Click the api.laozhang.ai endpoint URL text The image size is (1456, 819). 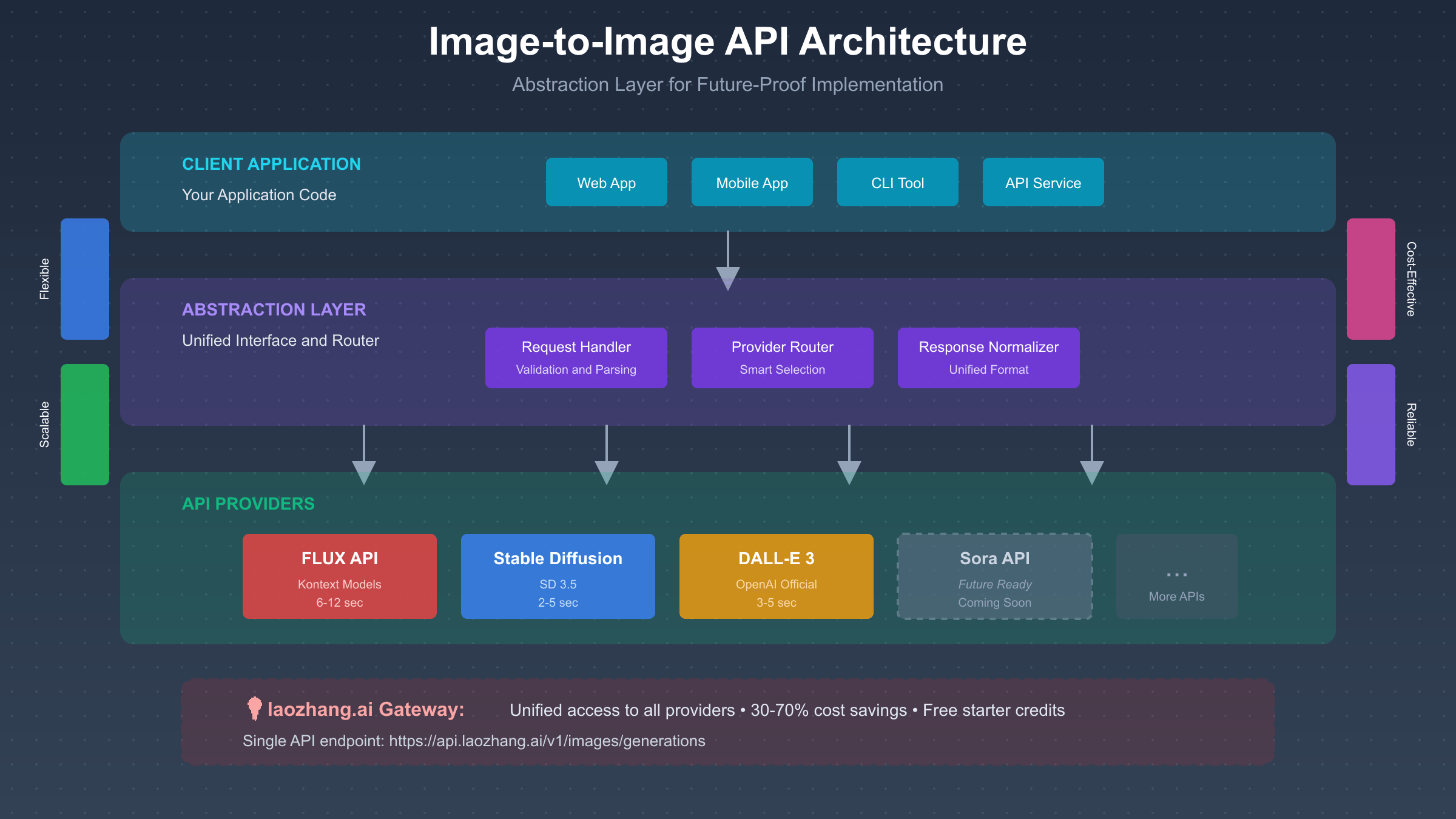pyautogui.click(x=547, y=741)
